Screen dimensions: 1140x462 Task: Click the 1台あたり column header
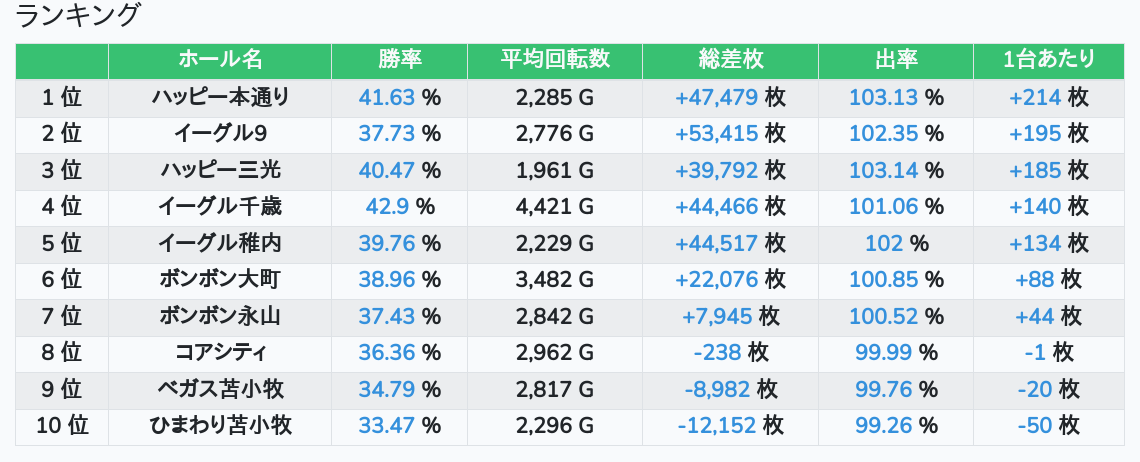[x=1048, y=61]
